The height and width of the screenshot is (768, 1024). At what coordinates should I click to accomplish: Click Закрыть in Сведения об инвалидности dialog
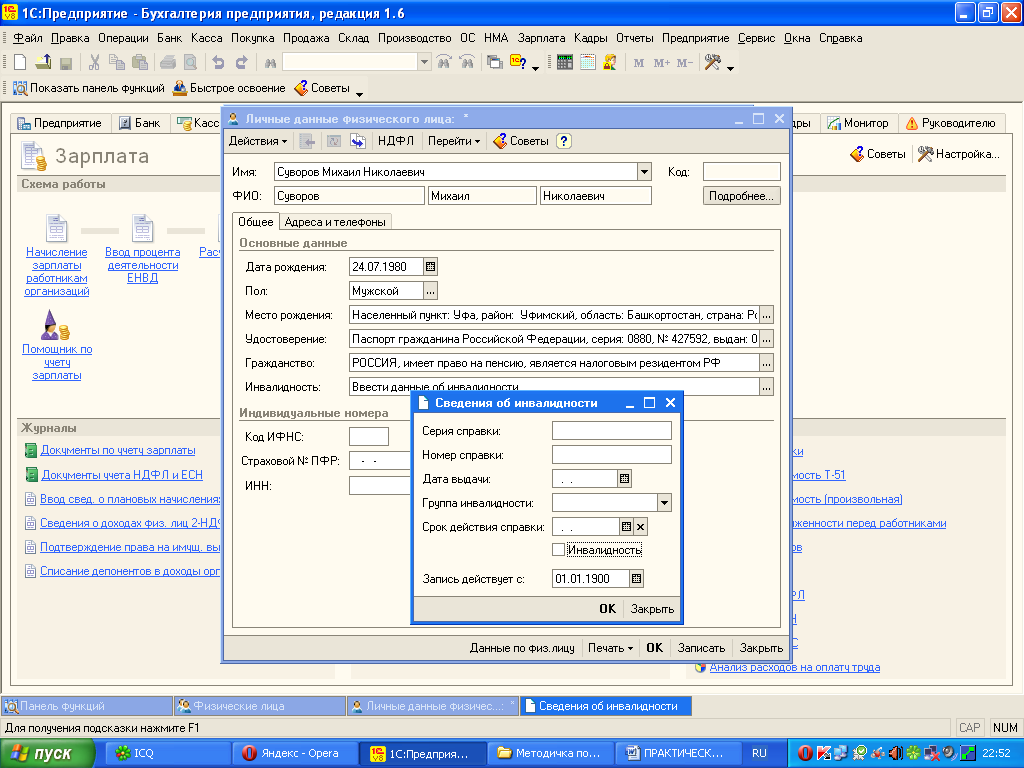[652, 609]
